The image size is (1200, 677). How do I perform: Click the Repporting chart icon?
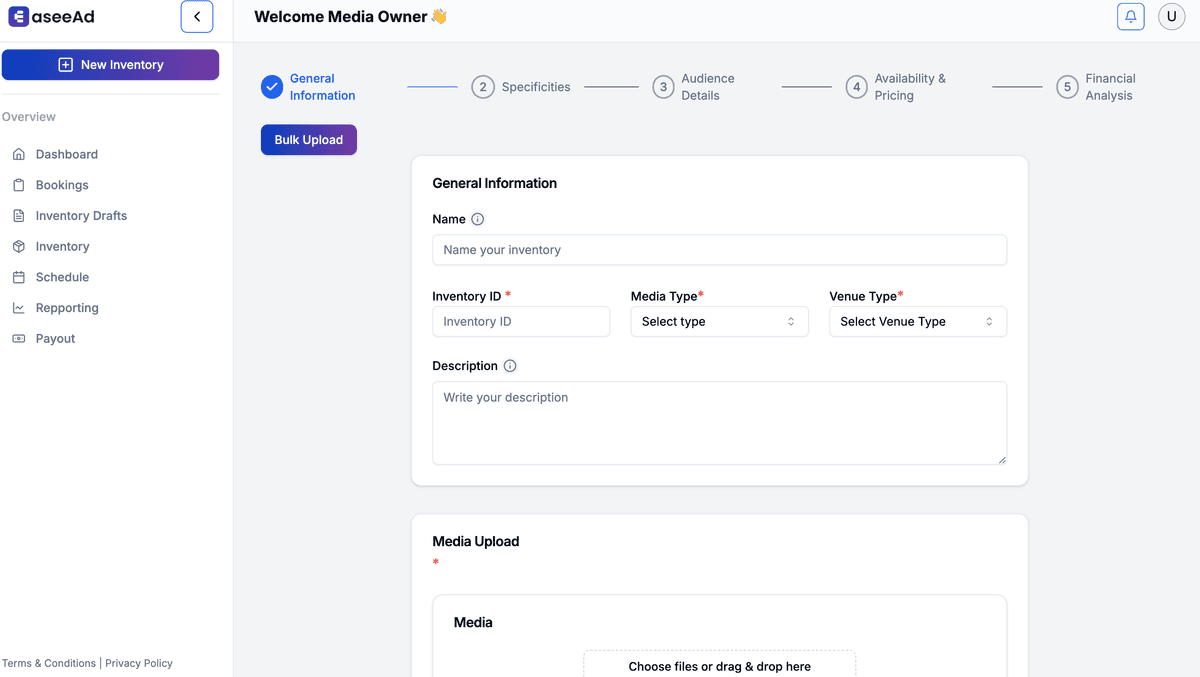[19, 308]
